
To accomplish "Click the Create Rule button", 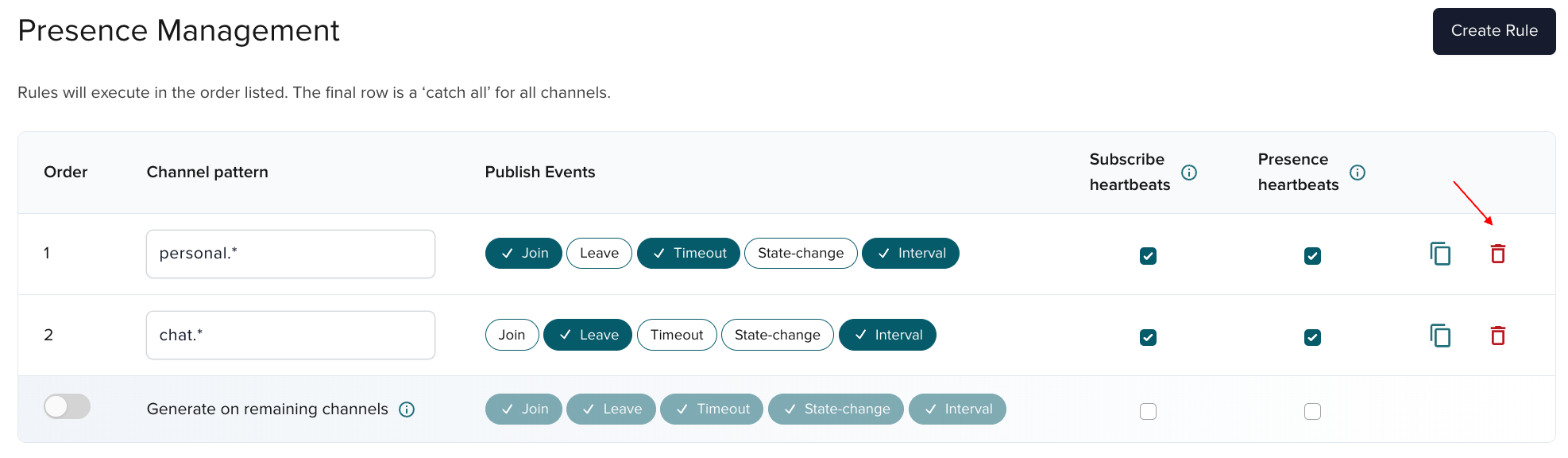I will point(1494,31).
